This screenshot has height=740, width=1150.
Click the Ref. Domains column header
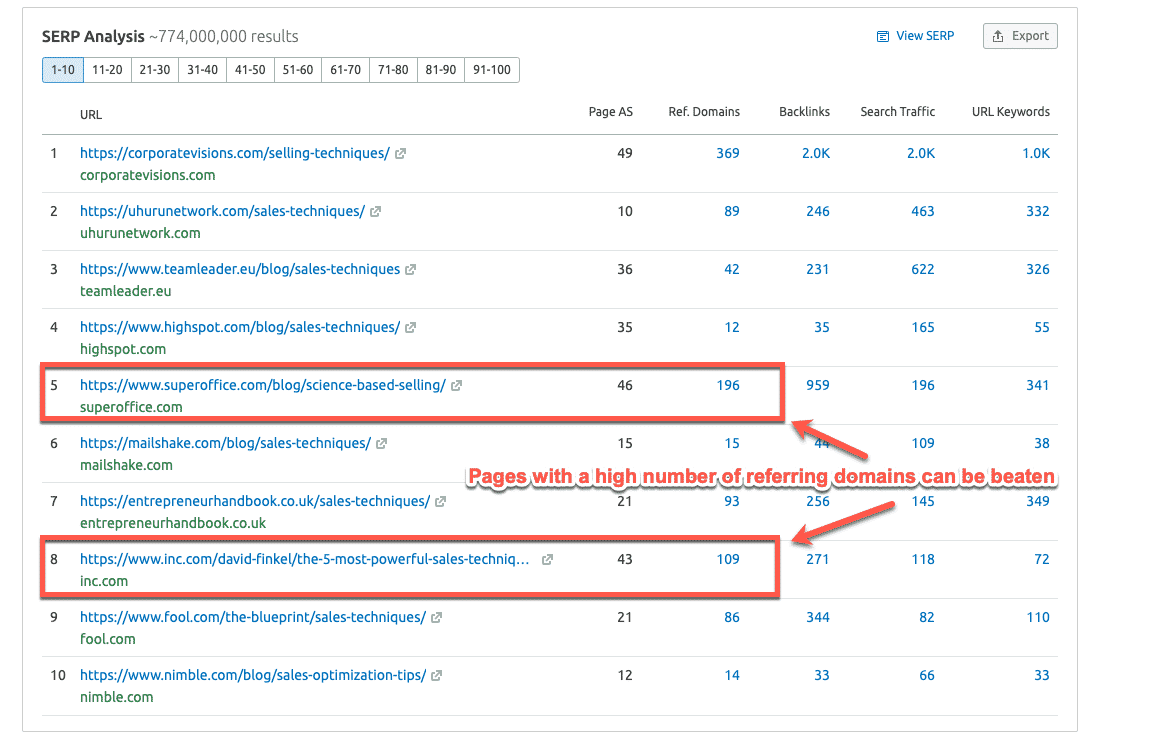point(704,112)
